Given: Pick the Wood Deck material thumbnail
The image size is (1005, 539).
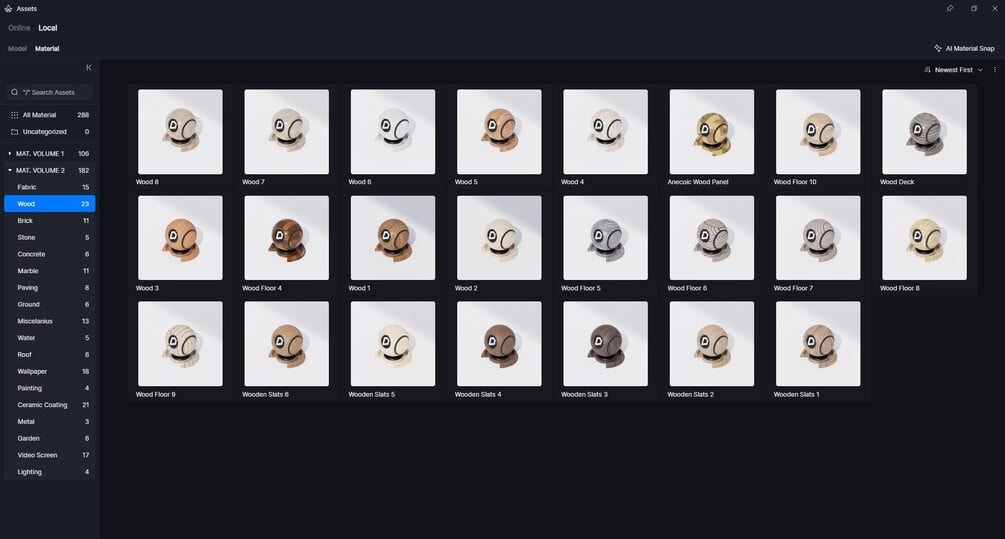Looking at the screenshot, I should tap(924, 131).
